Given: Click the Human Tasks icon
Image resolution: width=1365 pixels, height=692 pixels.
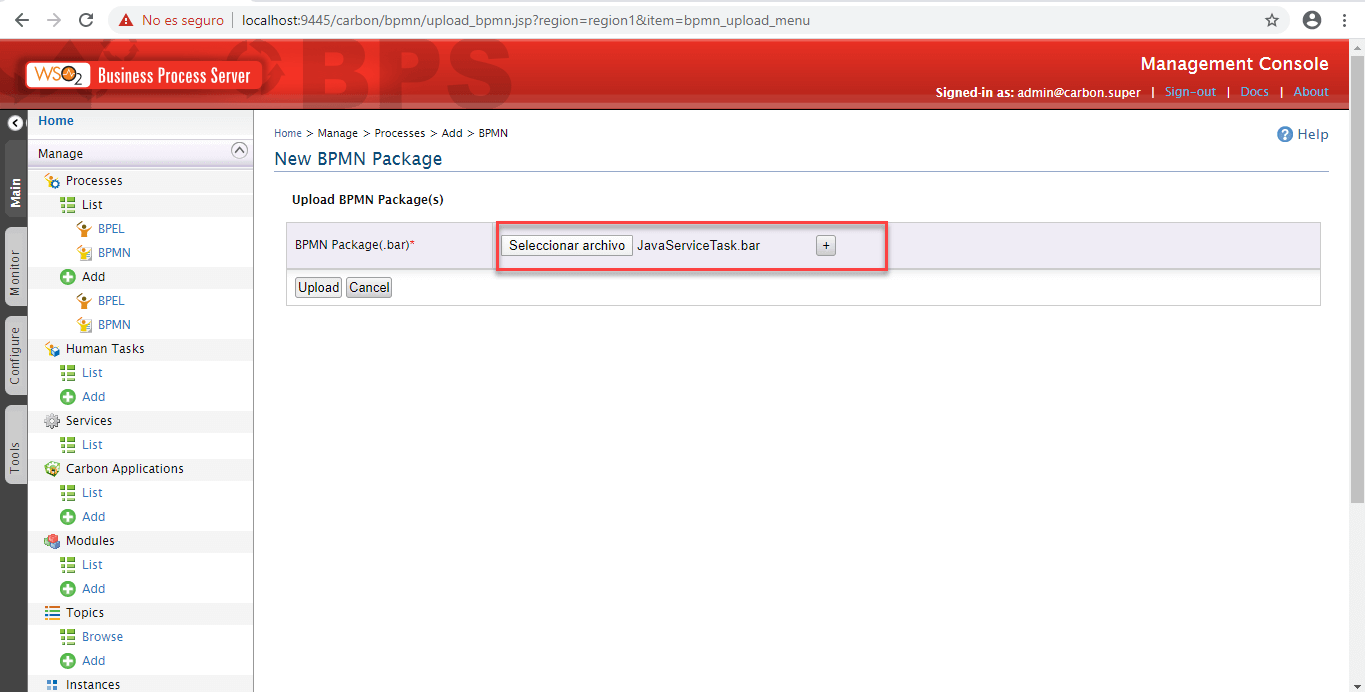Looking at the screenshot, I should tap(49, 349).
